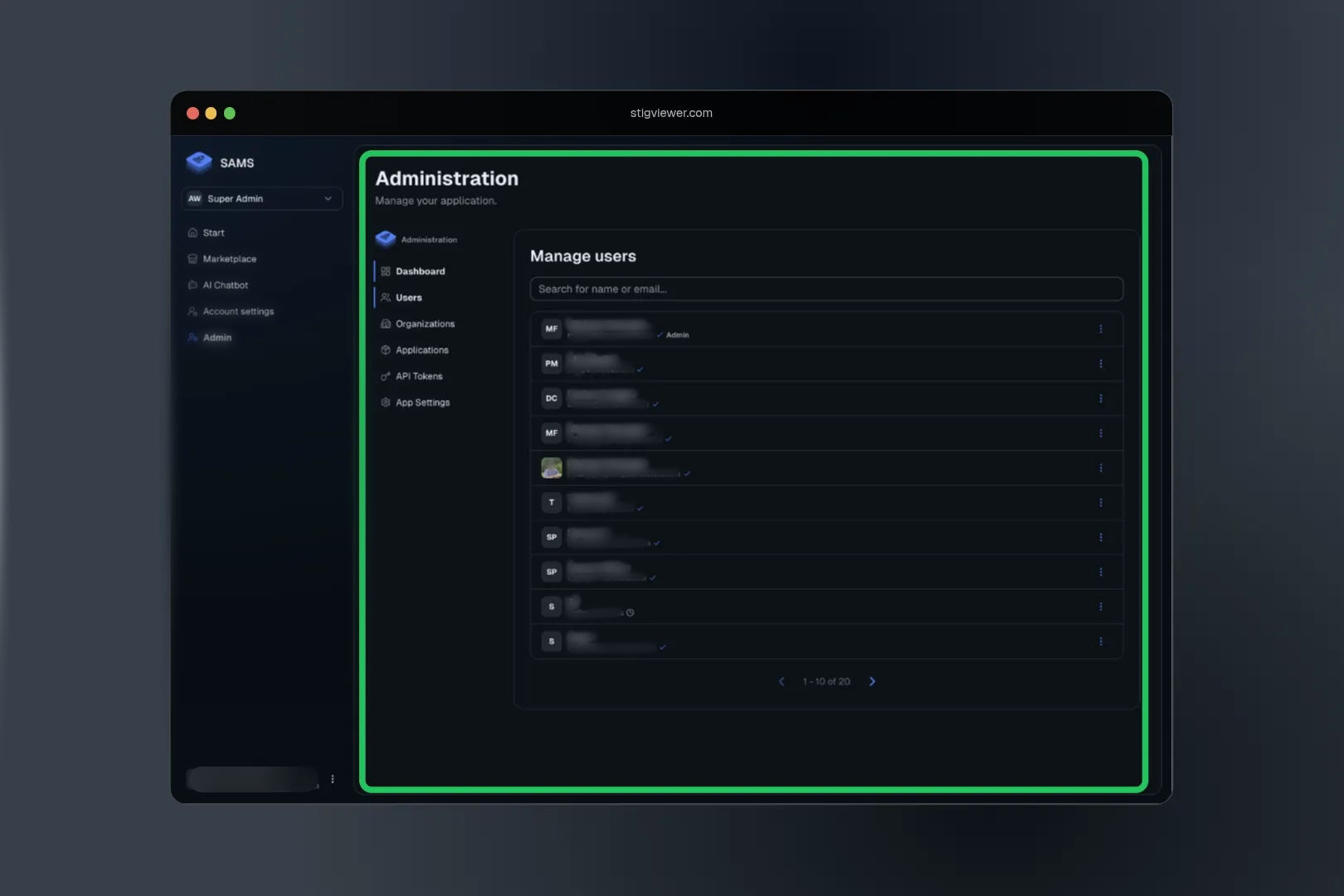Open Account settings in sidebar
The width and height of the screenshot is (1344, 896).
237,312
